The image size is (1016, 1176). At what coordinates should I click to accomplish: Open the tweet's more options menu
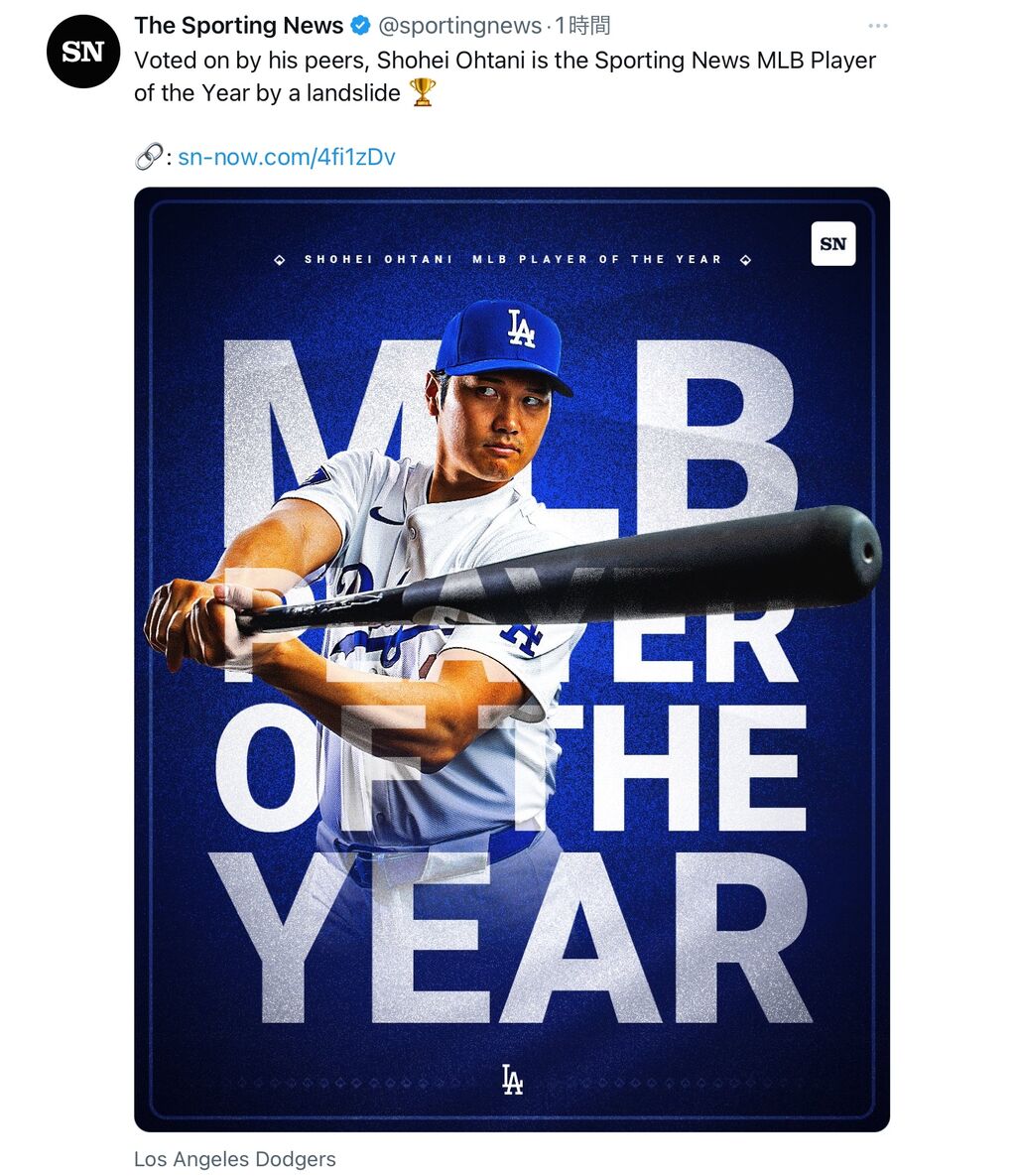(x=877, y=26)
